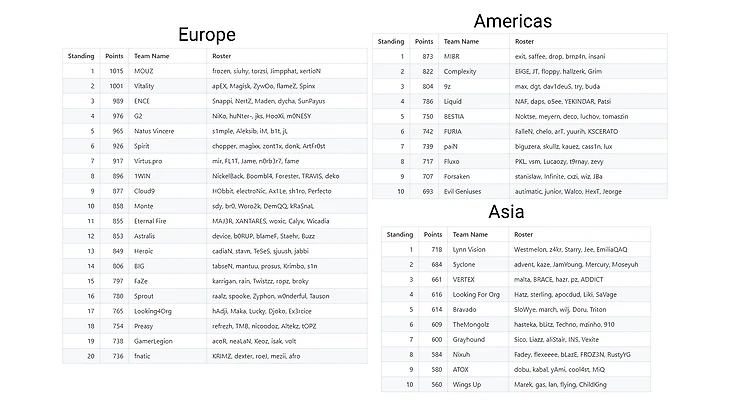Click the Points header in Europe table
This screenshot has width=730, height=406.
pos(114,56)
